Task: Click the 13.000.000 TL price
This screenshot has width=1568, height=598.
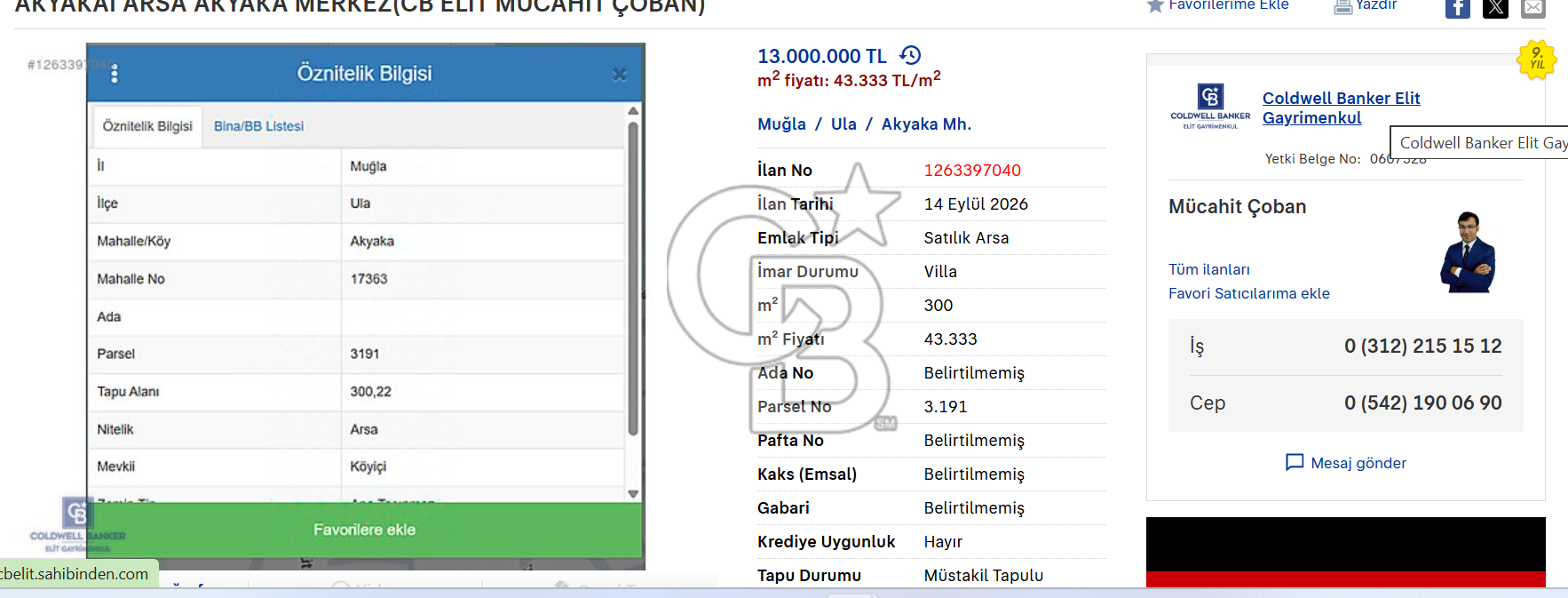Action: pos(821,56)
